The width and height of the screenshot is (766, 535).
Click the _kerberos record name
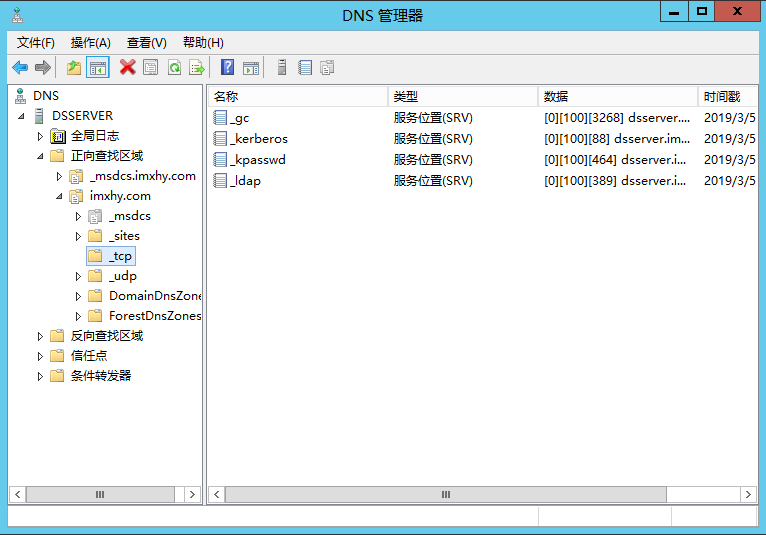point(259,139)
